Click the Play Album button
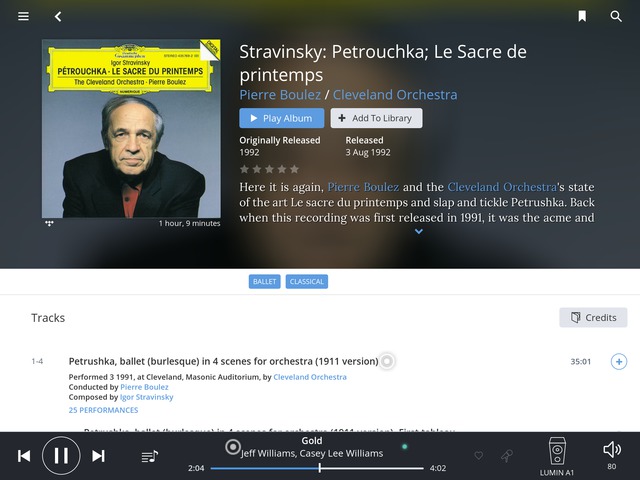Image resolution: width=640 pixels, height=480 pixels. coord(282,118)
